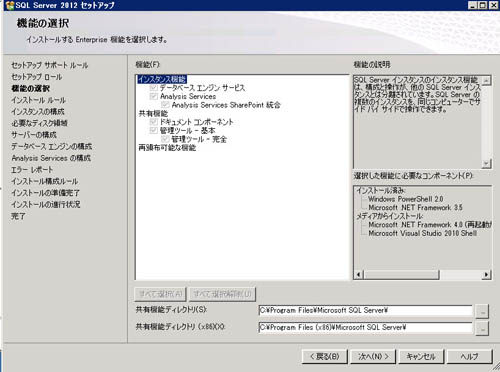
Task: Click the 次へ(N) > button
Action: coord(373,357)
